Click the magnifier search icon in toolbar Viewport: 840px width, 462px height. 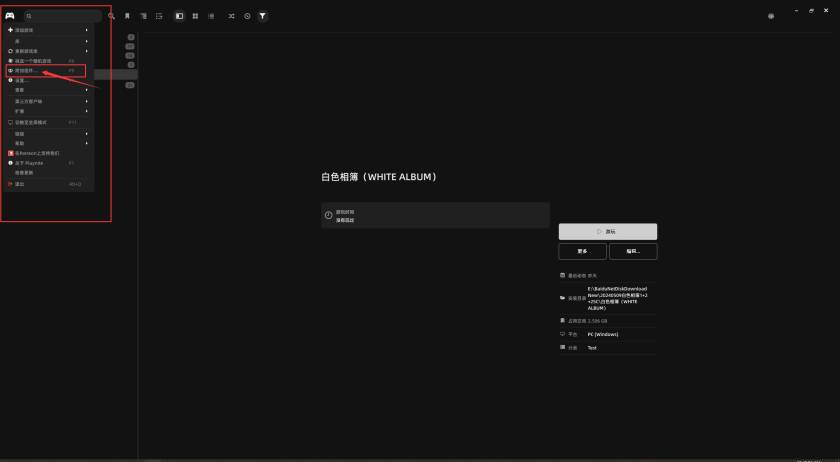[x=111, y=16]
